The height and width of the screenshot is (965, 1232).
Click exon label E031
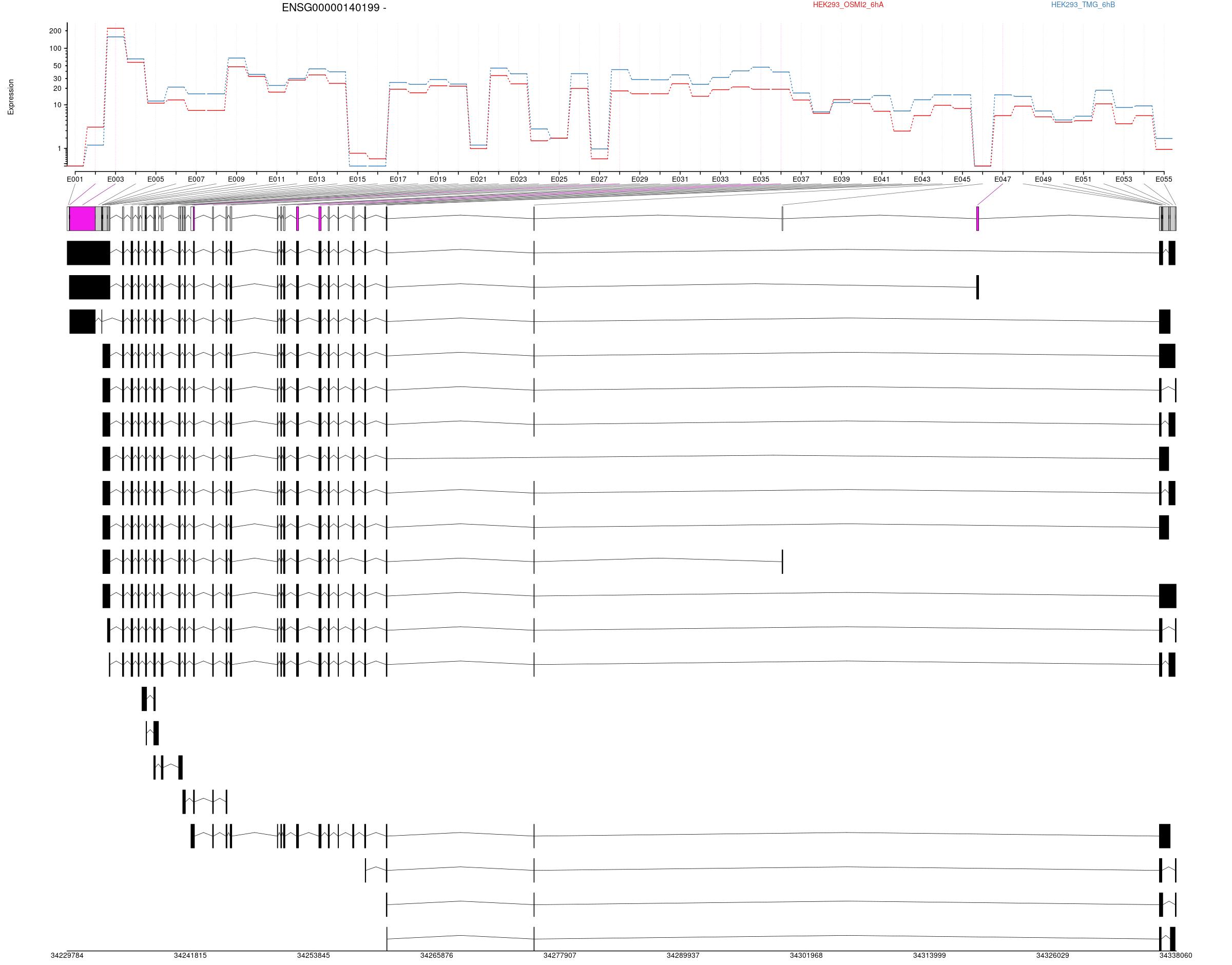click(x=680, y=179)
